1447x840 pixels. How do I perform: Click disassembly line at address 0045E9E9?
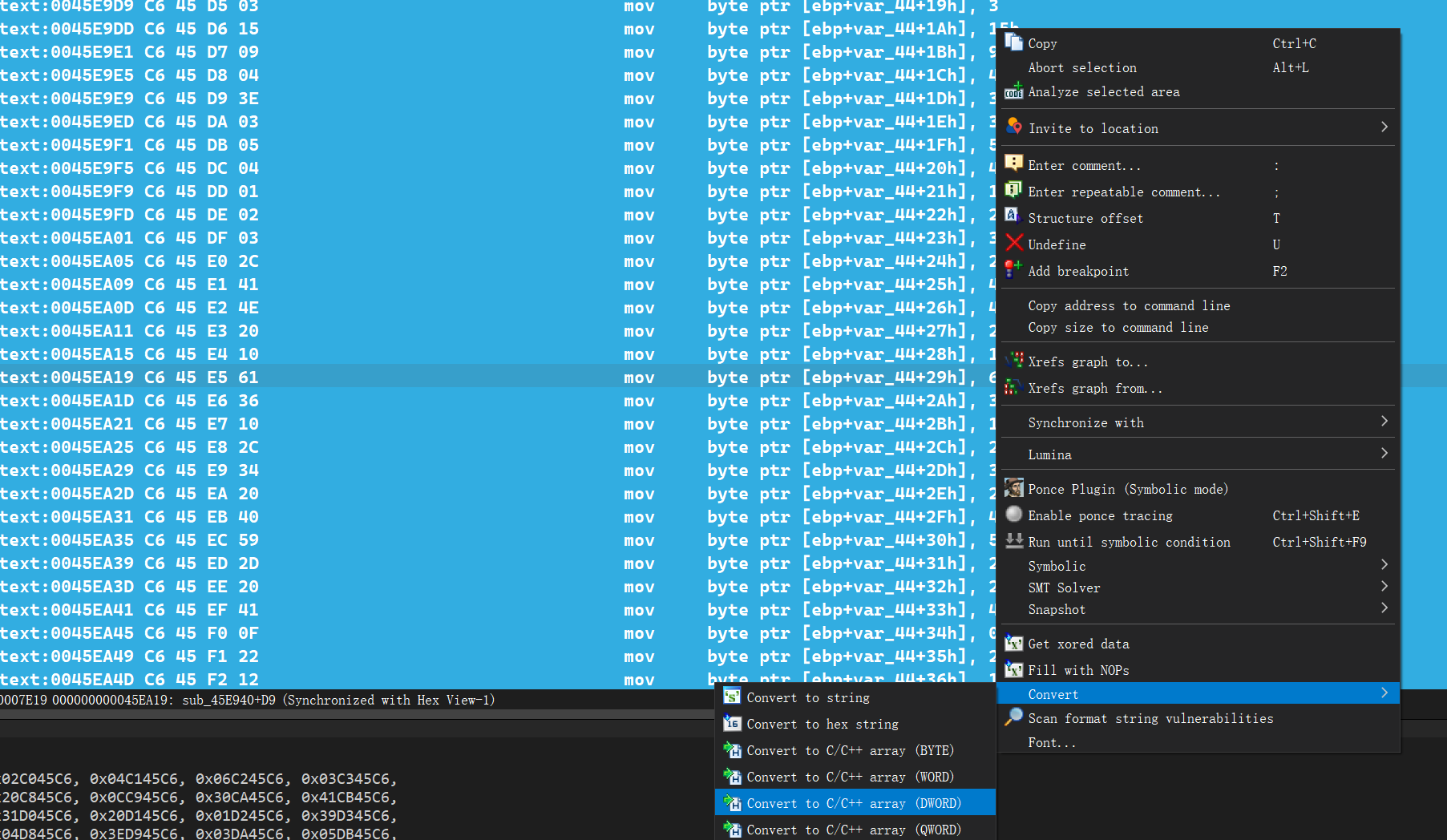(497, 98)
